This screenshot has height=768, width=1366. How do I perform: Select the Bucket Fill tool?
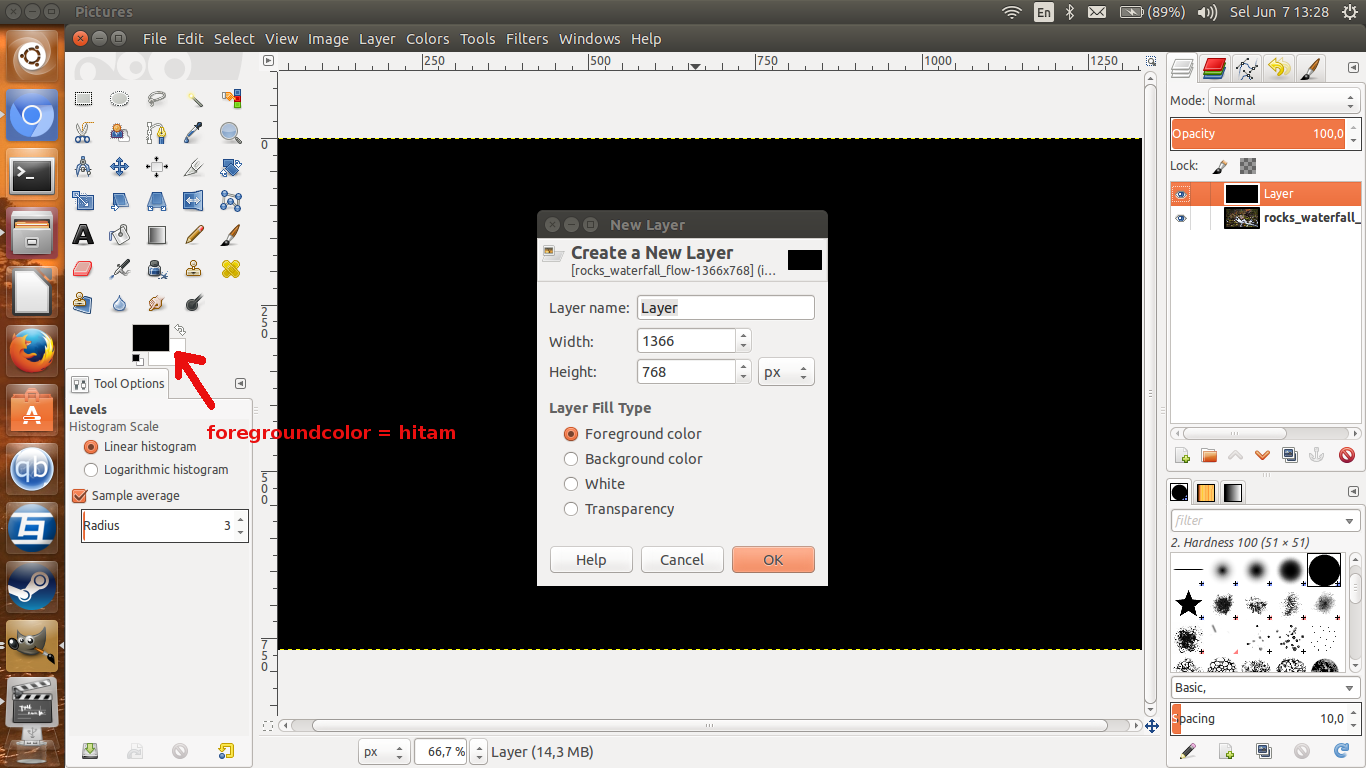tap(119, 234)
